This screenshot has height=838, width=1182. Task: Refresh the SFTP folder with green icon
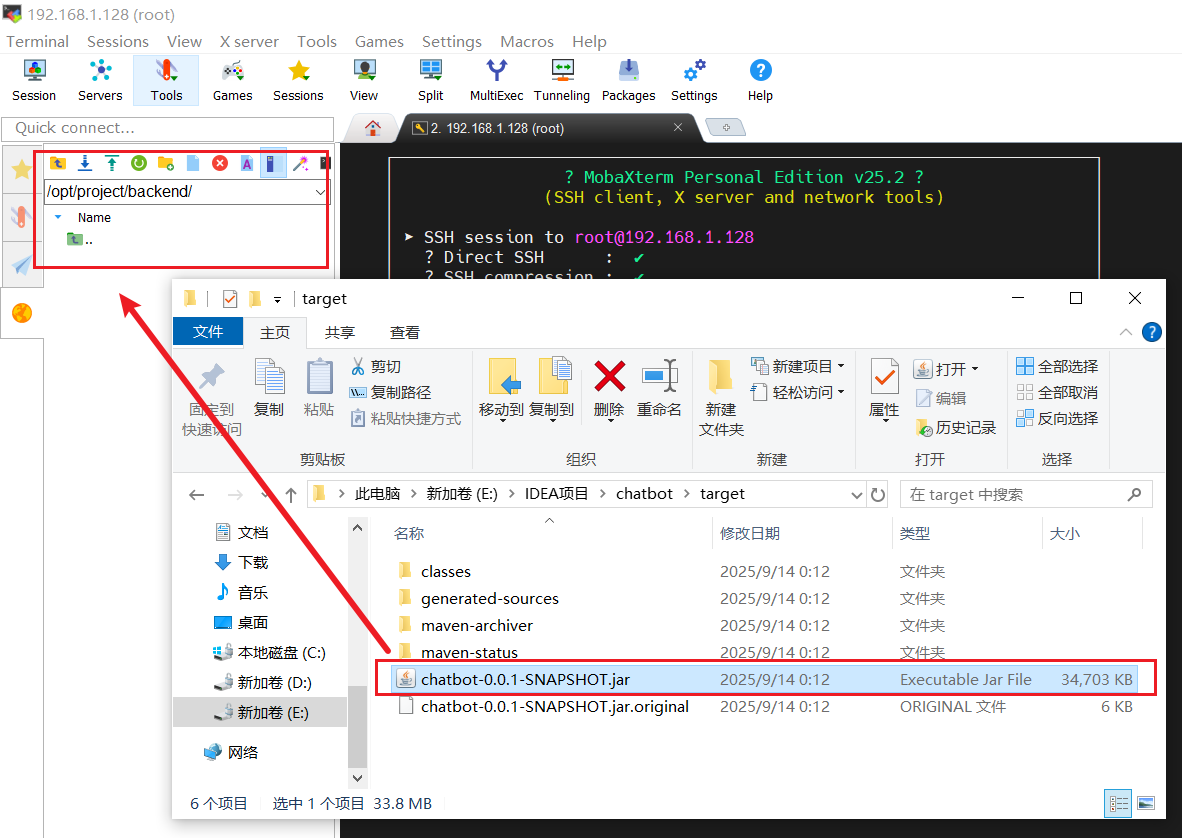click(139, 163)
